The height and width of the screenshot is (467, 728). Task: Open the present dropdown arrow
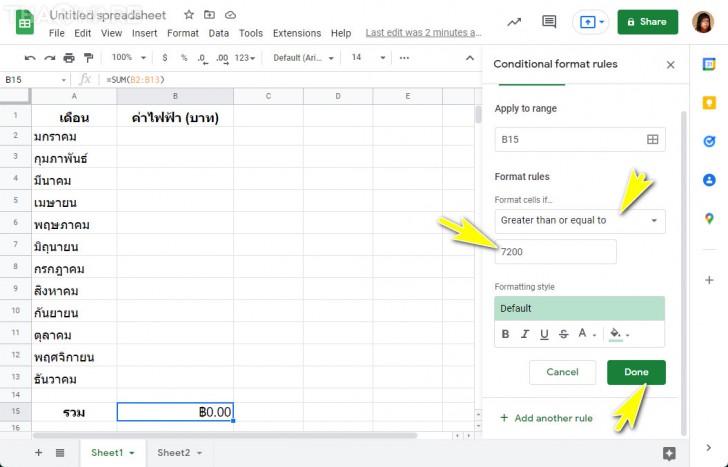coord(602,22)
